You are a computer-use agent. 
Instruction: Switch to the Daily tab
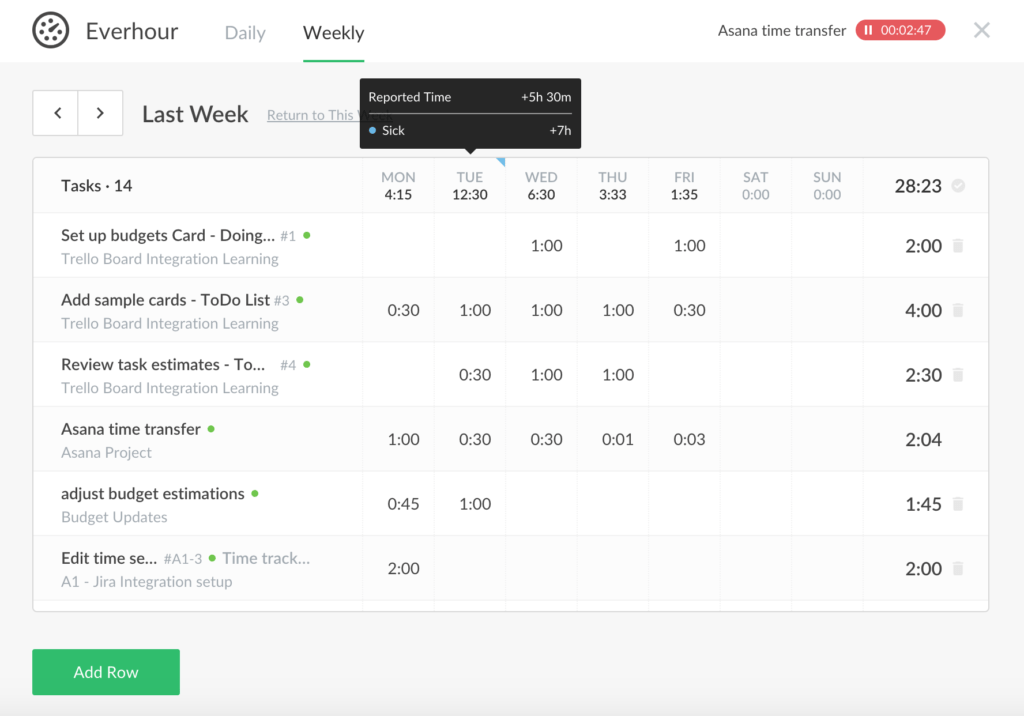click(245, 33)
